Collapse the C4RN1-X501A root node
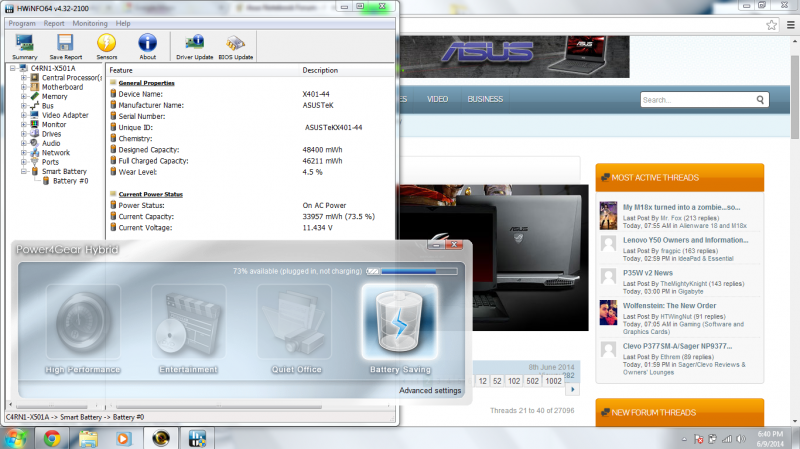 (x=13, y=68)
